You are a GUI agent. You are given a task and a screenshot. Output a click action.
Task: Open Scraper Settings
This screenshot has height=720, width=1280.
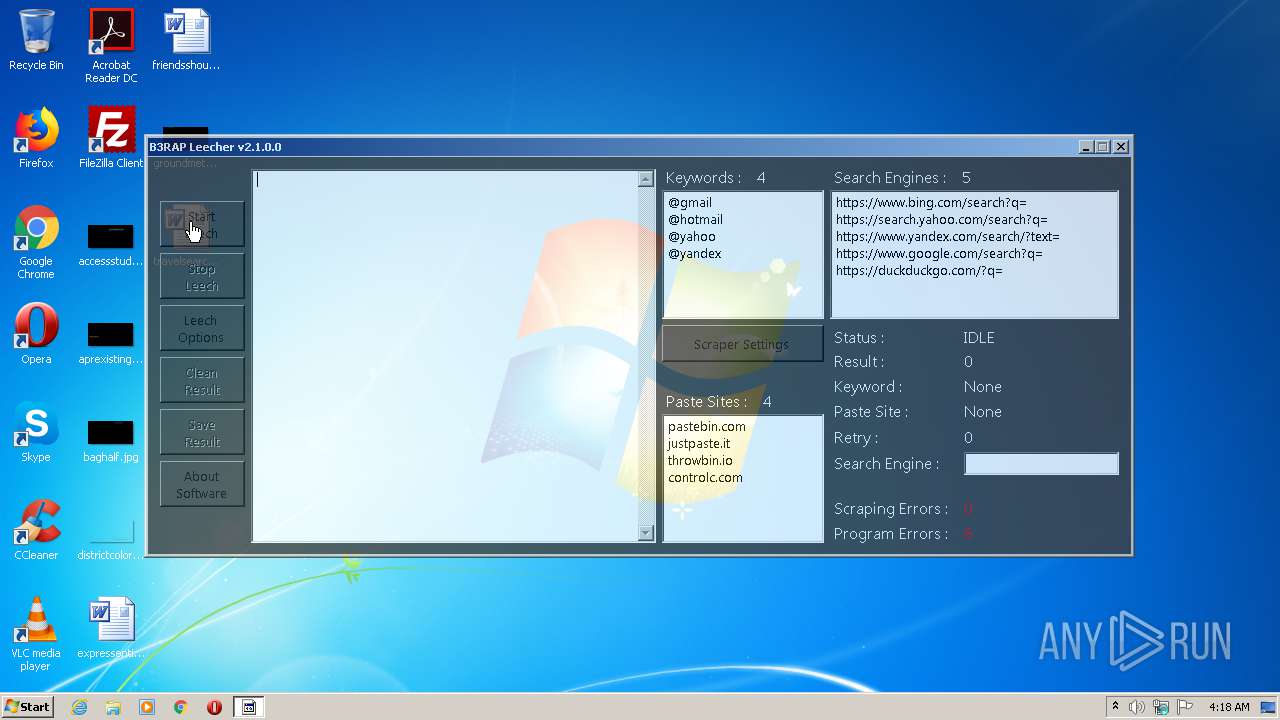tap(742, 344)
